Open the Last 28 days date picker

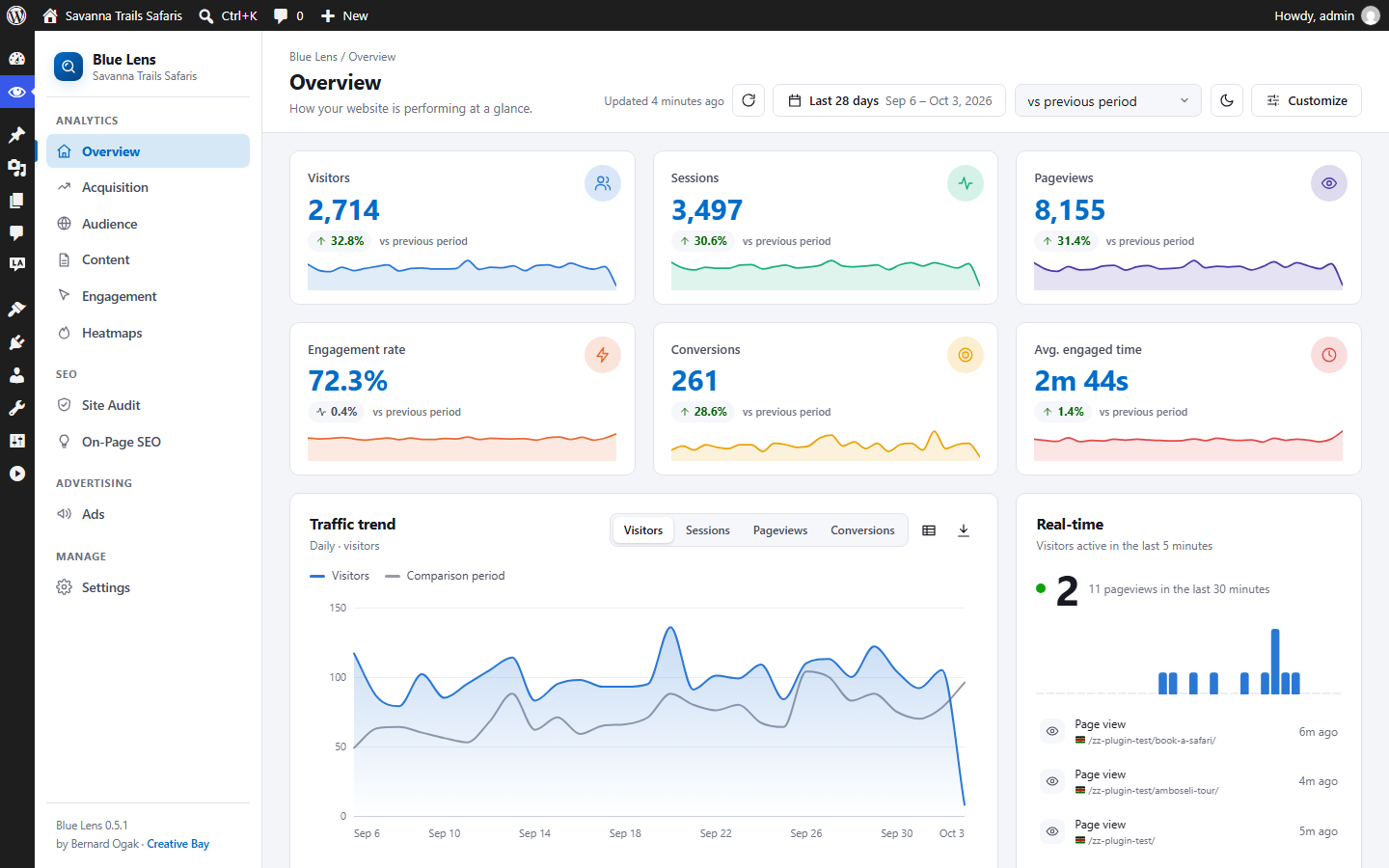(889, 100)
